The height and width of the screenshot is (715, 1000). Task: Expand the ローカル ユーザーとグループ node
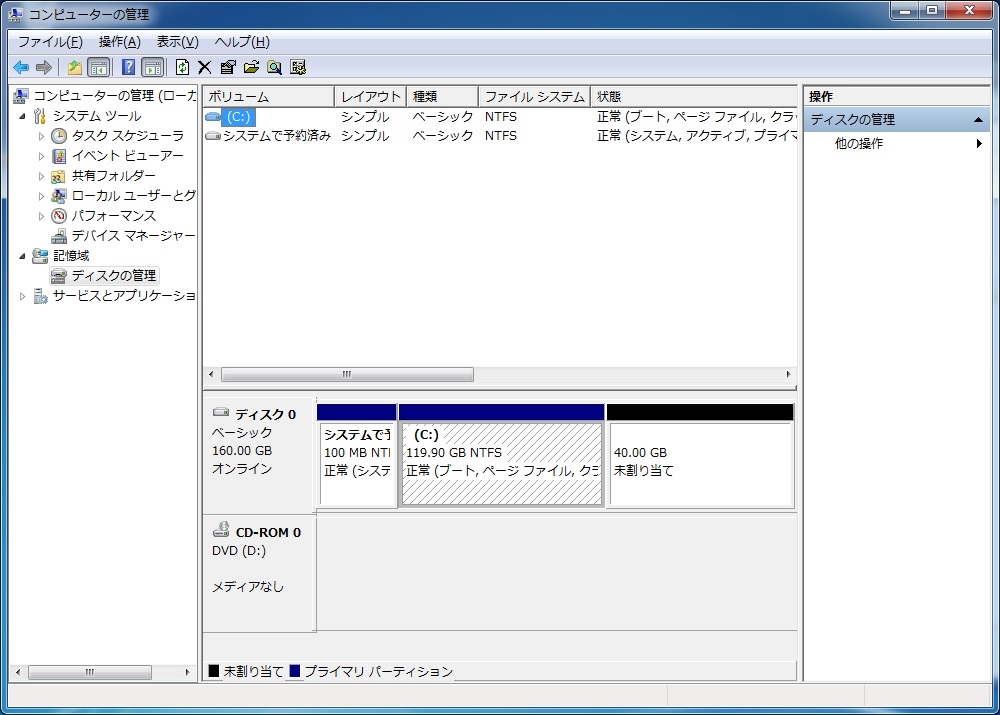(41, 196)
